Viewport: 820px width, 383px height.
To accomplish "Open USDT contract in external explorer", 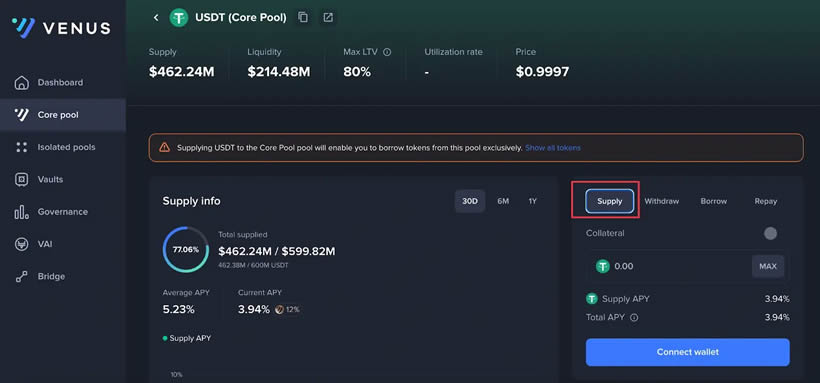I will coord(328,17).
